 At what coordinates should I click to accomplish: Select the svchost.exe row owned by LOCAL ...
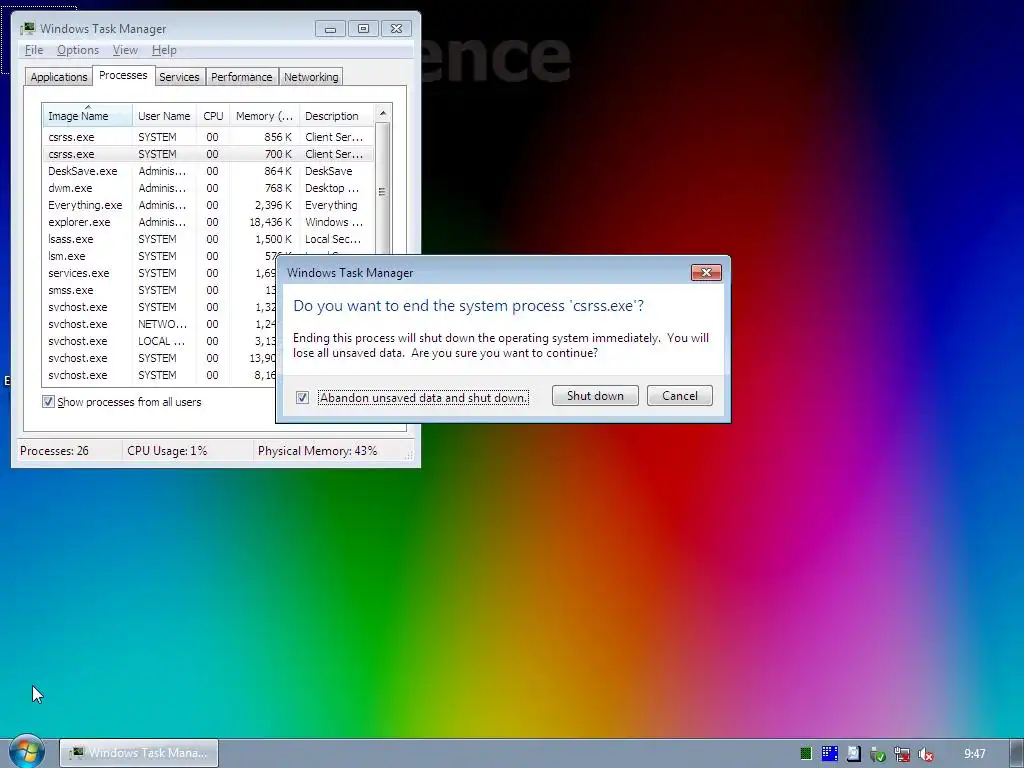pyautogui.click(x=159, y=341)
